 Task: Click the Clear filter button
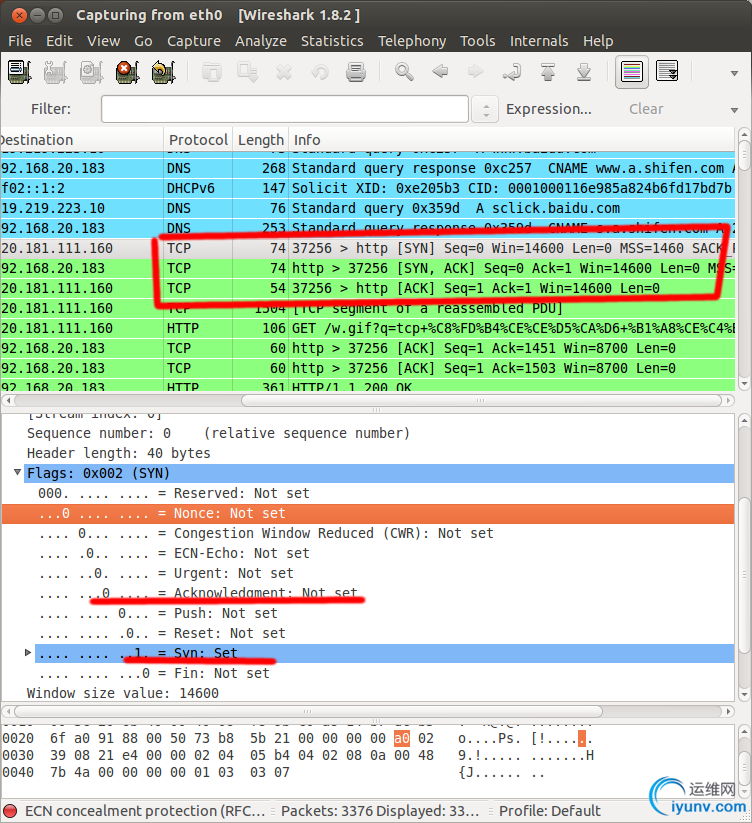(646, 109)
